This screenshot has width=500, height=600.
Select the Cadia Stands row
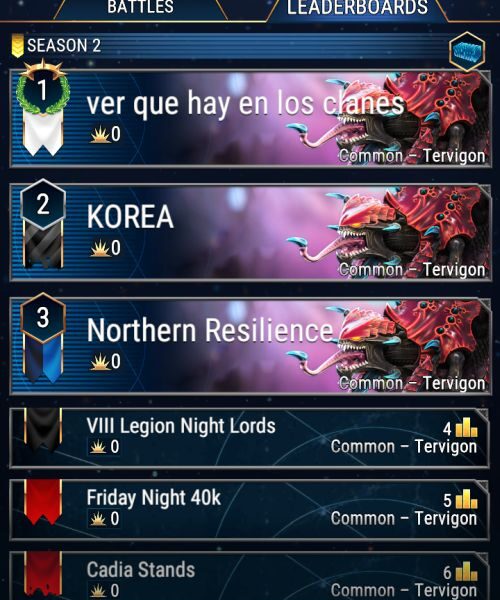click(249, 576)
